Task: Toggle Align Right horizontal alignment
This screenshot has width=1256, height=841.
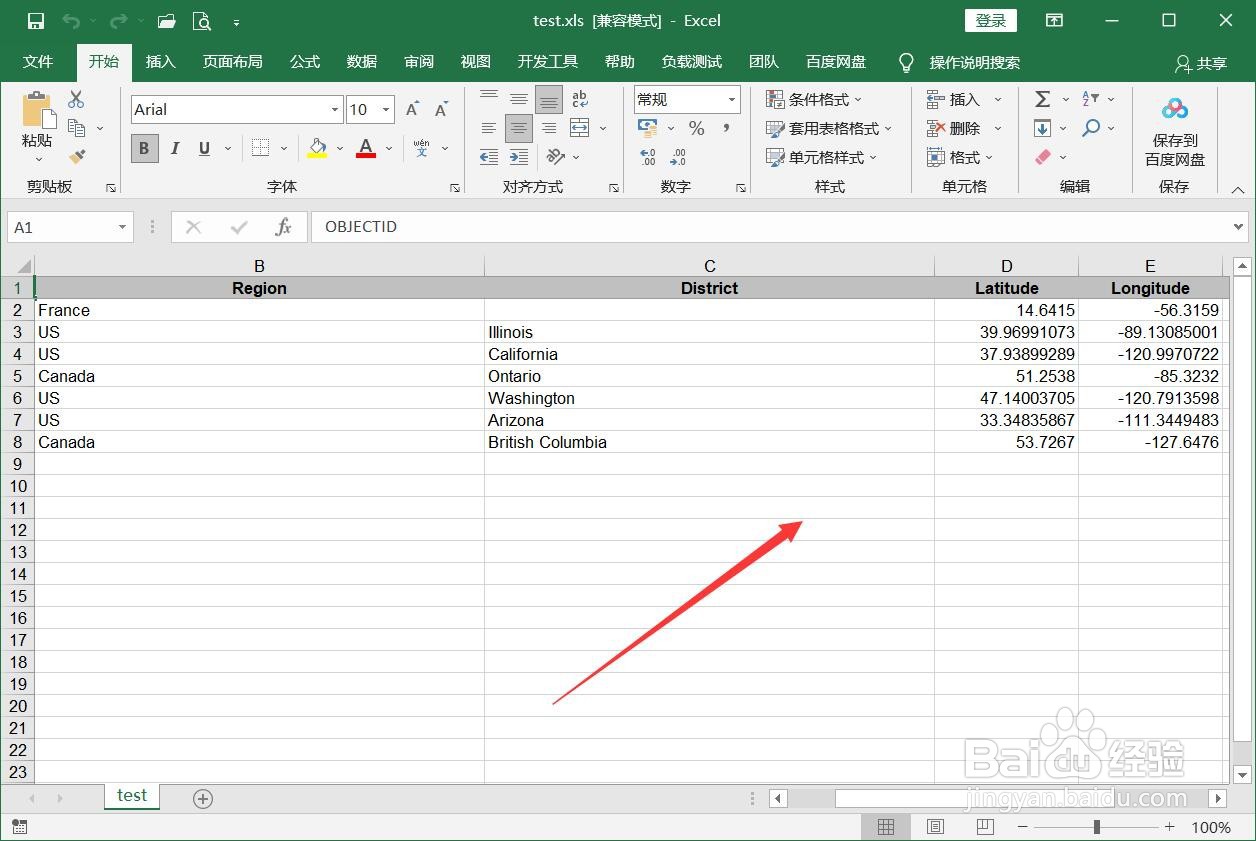Action: click(549, 128)
